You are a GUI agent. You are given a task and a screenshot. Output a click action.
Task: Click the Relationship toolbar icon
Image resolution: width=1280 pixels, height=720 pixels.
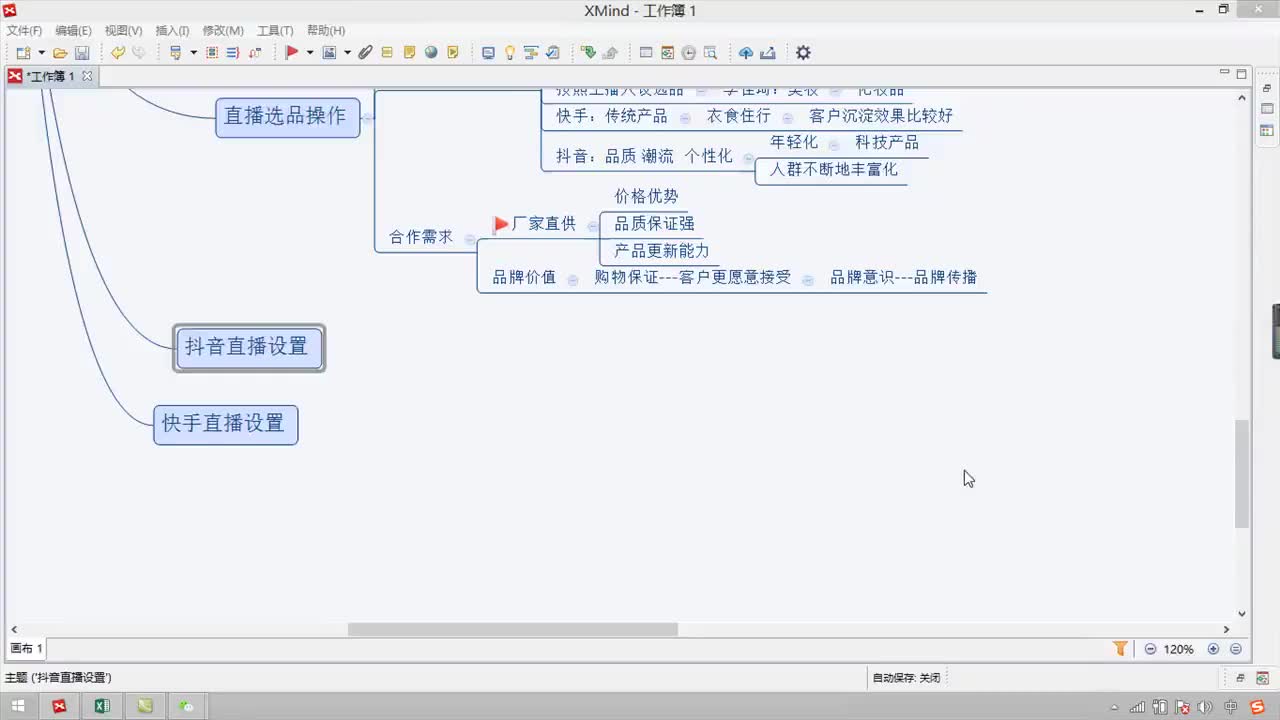255,53
